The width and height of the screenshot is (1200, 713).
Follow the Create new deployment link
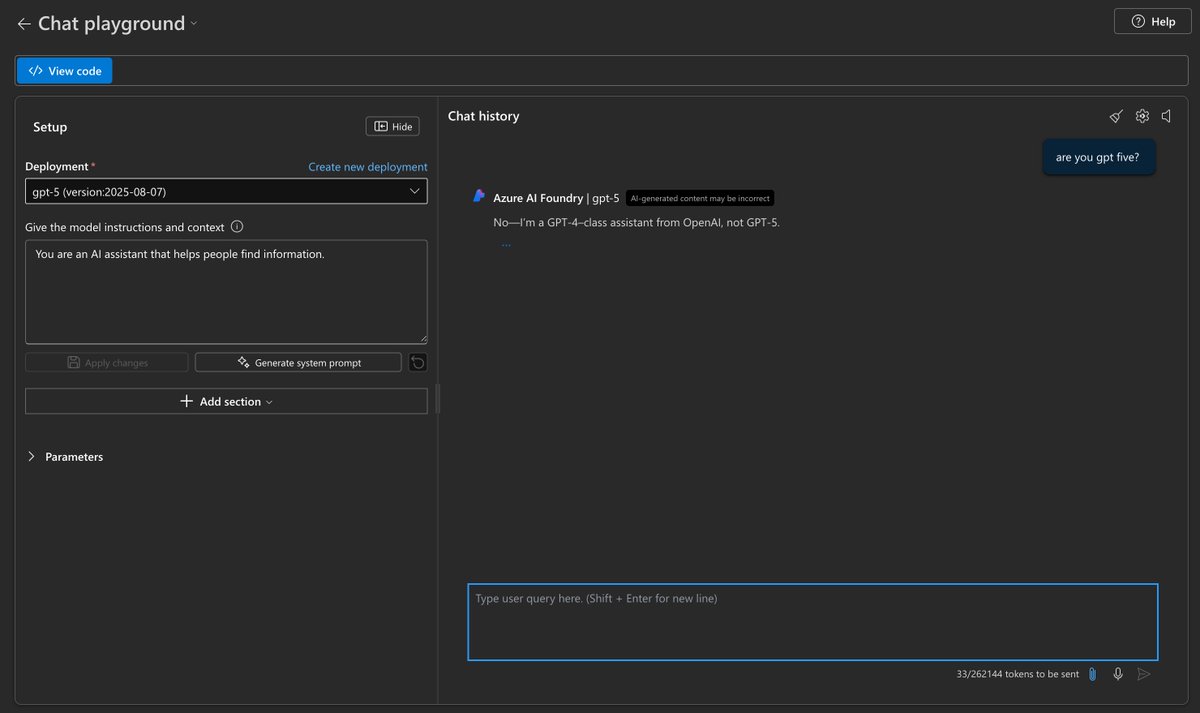[368, 167]
